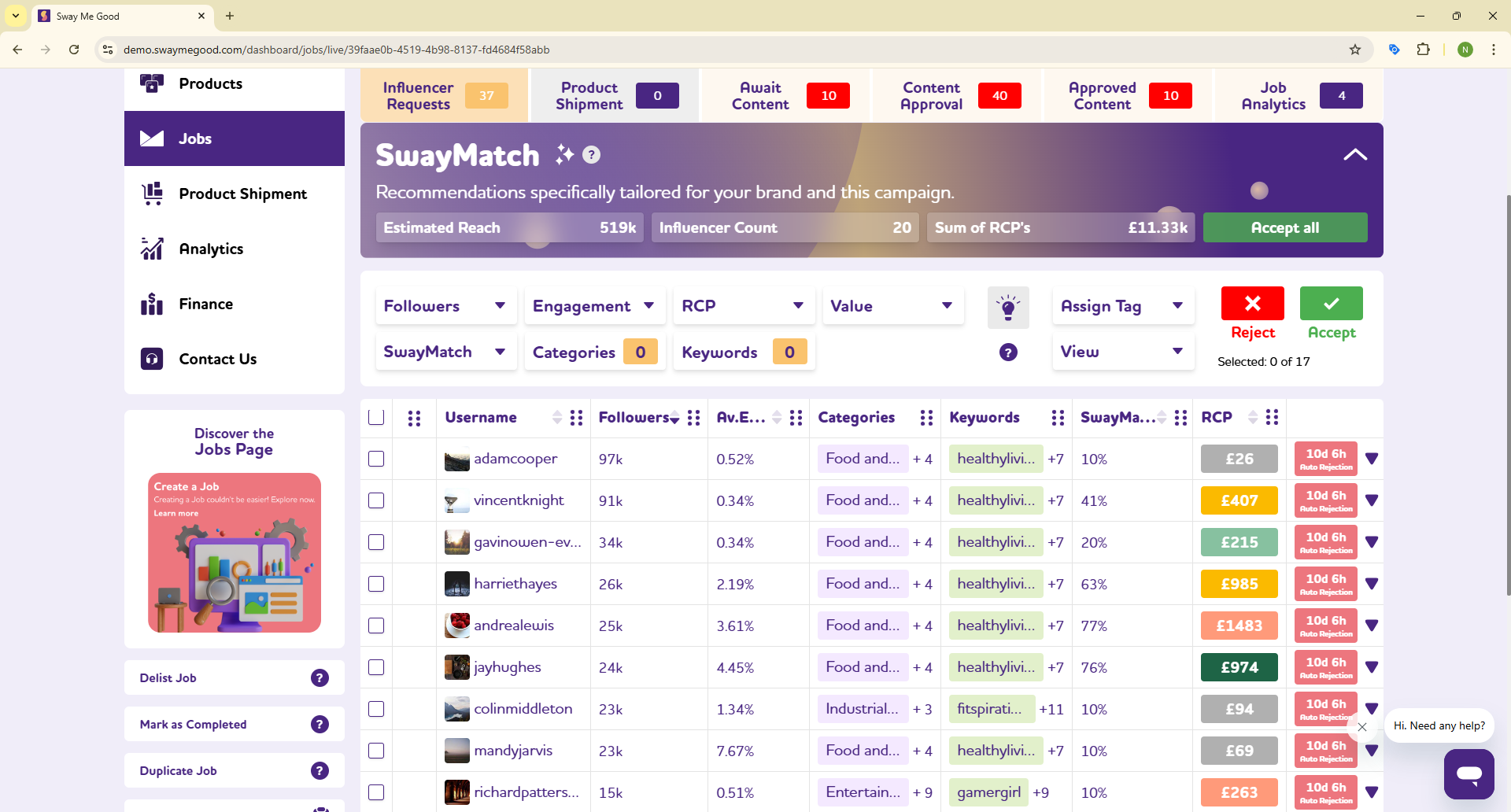
Task: Check the row checkbox for jayhughes
Action: click(377, 667)
